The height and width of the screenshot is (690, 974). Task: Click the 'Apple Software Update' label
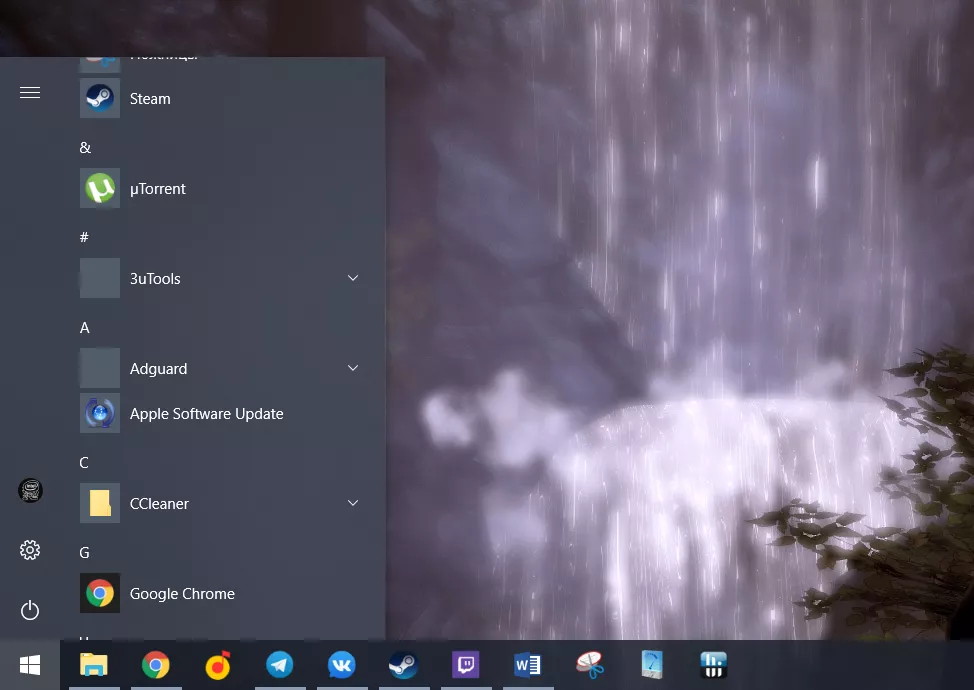pos(207,414)
